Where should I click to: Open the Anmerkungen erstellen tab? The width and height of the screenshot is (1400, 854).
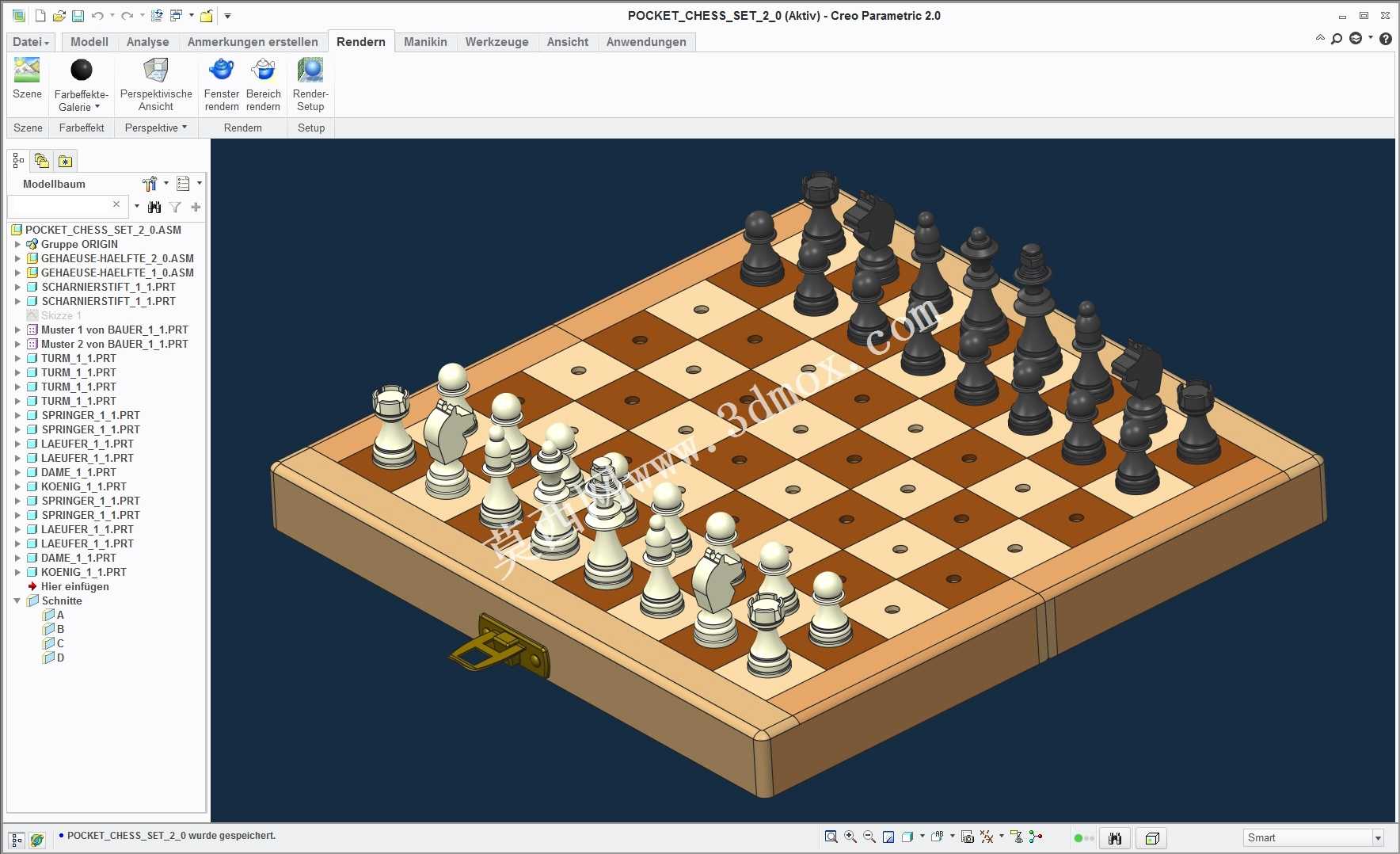click(x=253, y=42)
